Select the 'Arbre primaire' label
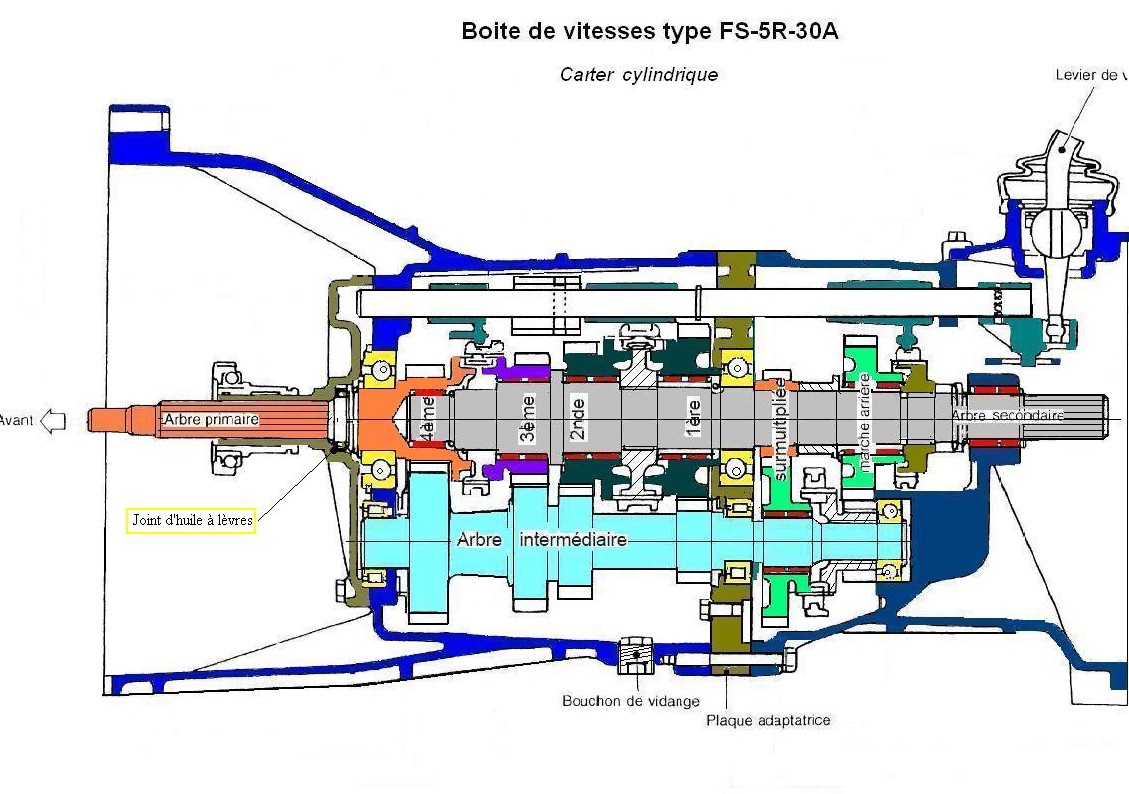The image size is (1129, 794). pos(211,419)
